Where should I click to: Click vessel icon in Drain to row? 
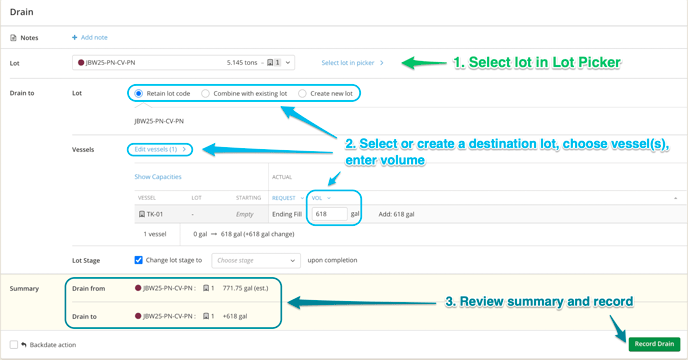coord(206,316)
